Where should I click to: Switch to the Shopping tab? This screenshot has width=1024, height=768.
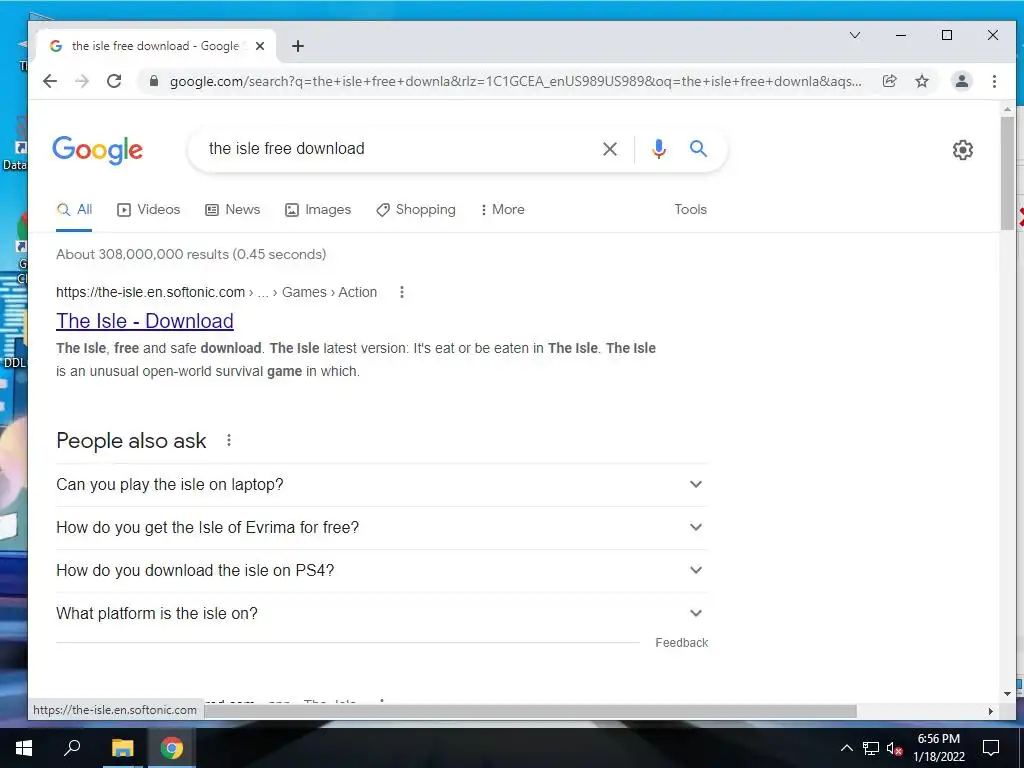coord(416,210)
